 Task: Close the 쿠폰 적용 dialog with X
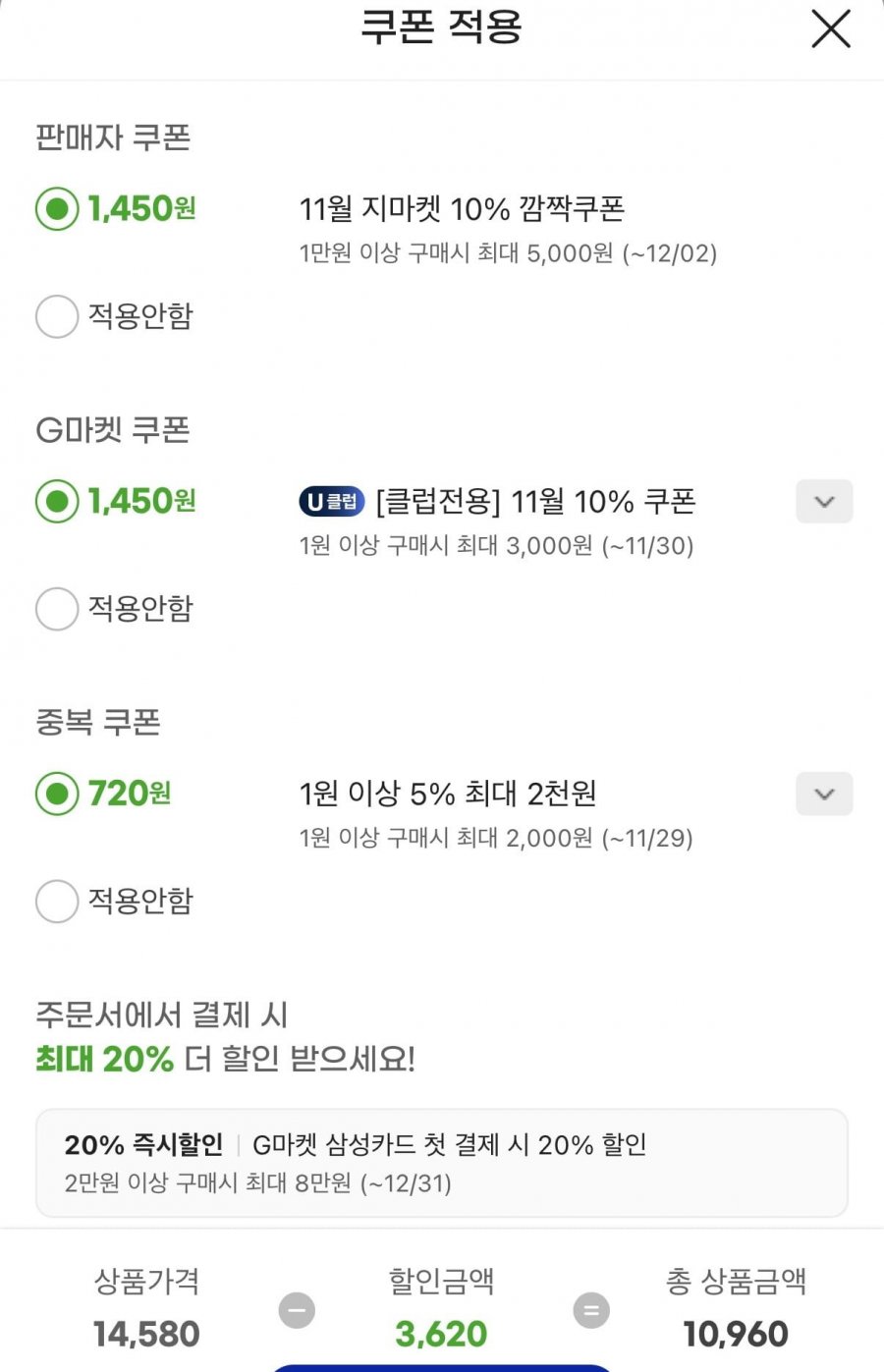coord(831,28)
